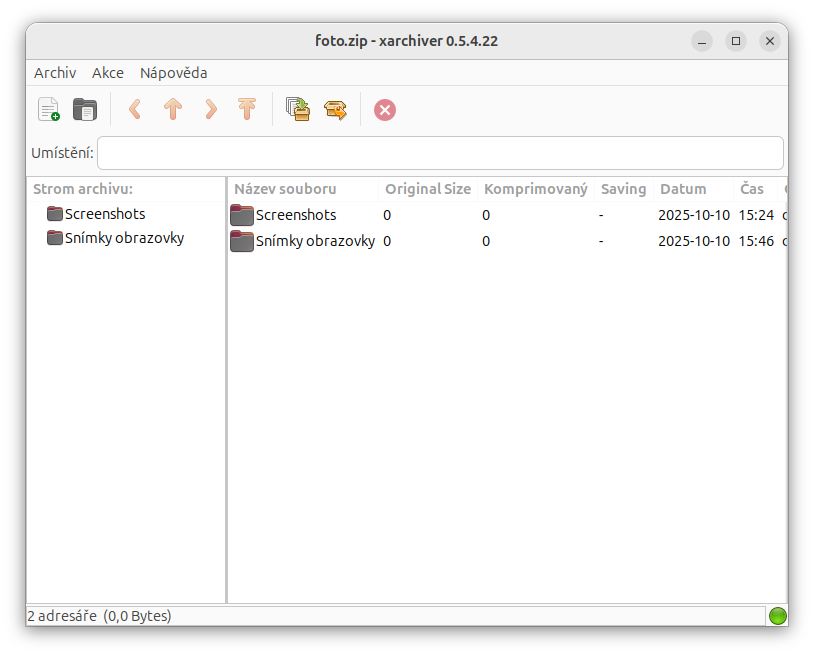Select the Snímky obrazovky folder icon

pyautogui.click(x=241, y=241)
